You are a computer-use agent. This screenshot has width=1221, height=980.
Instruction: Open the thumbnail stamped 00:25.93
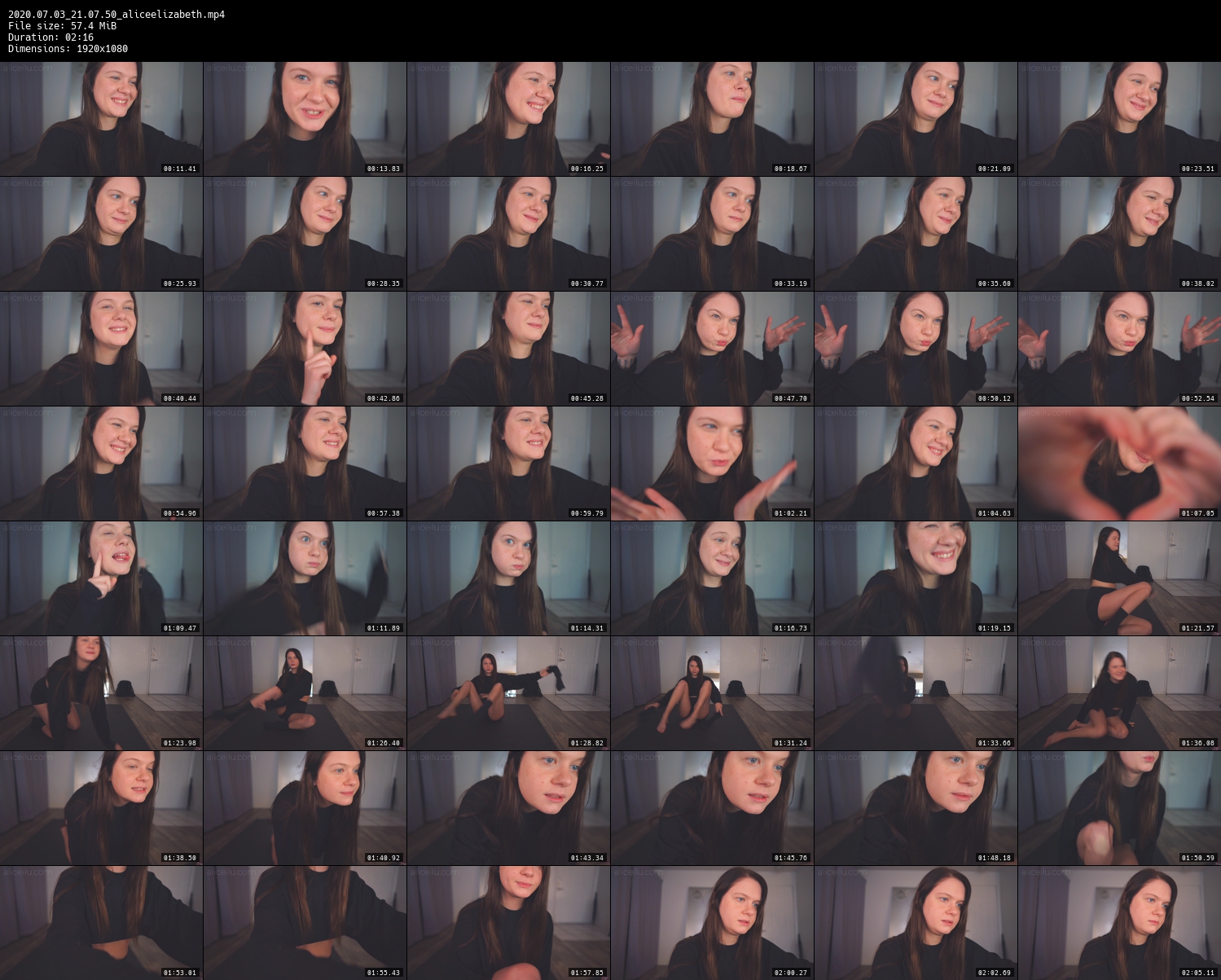tap(101, 233)
